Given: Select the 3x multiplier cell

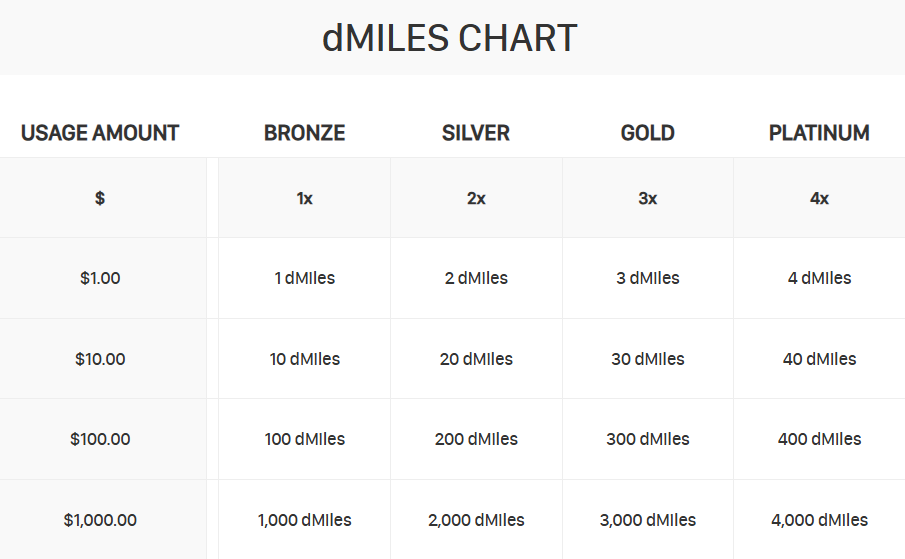Looking at the screenshot, I should (648, 198).
